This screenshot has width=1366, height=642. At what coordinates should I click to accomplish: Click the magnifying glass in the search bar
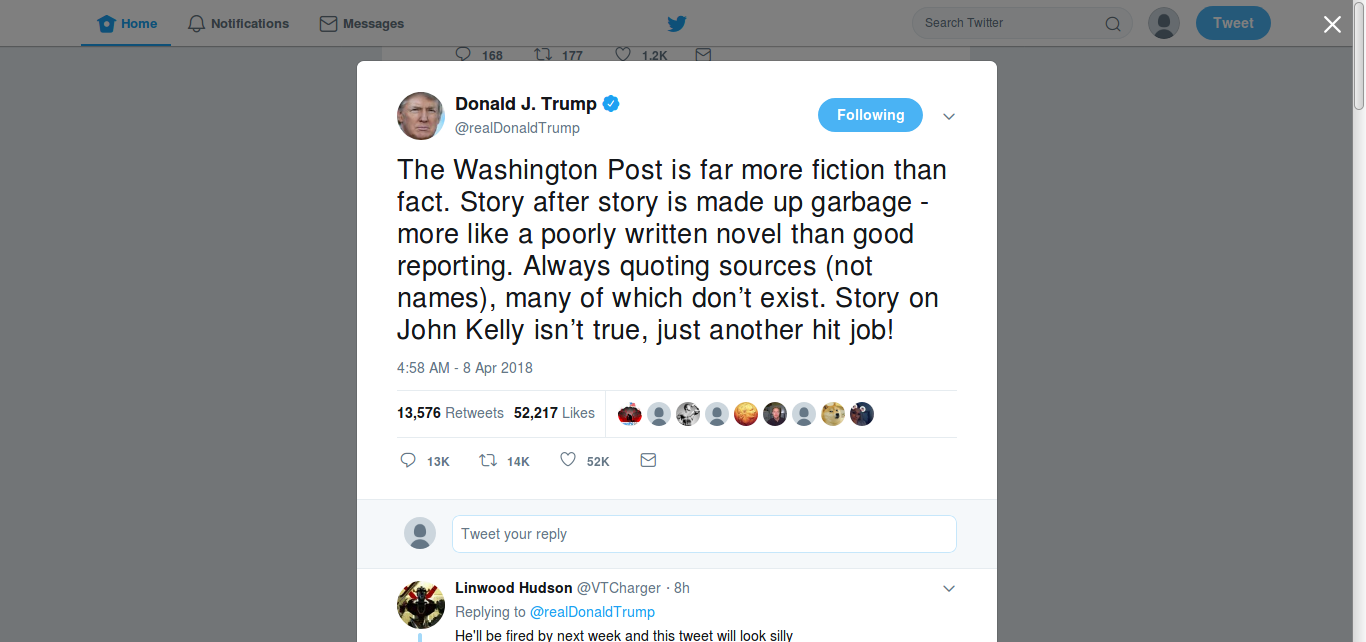click(1112, 22)
